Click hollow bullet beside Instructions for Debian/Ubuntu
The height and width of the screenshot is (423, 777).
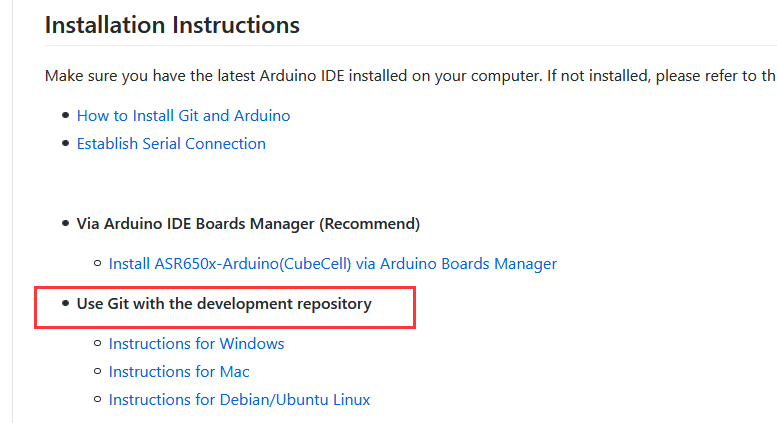point(98,399)
